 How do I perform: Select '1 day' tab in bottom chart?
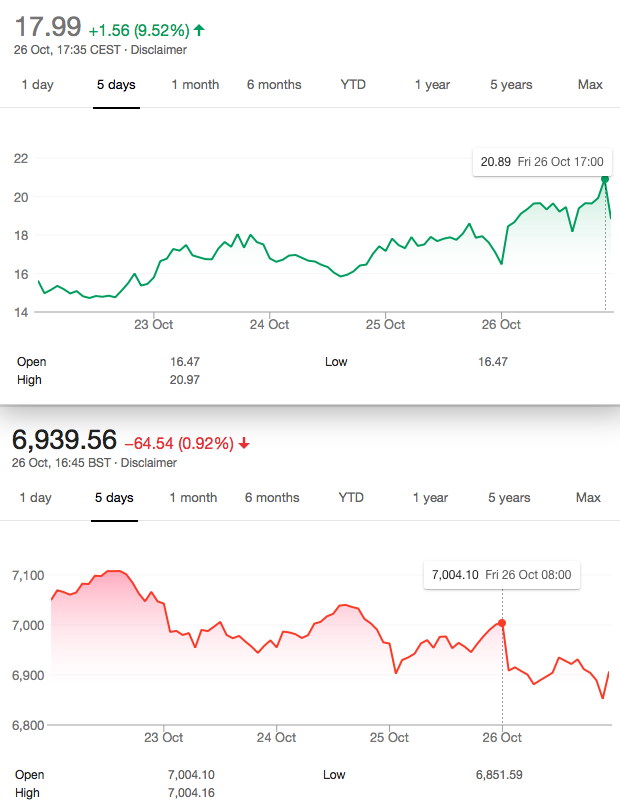tap(35, 498)
